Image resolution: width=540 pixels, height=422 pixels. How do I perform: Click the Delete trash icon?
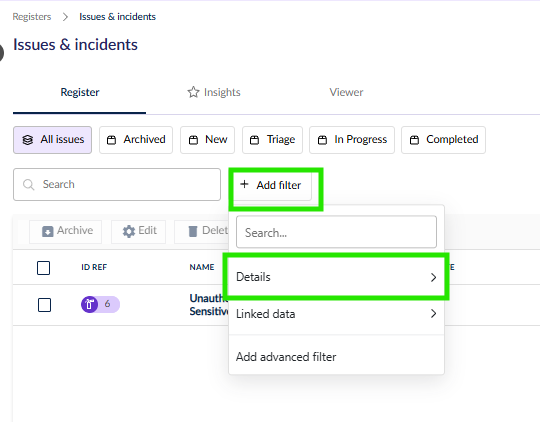pyautogui.click(x=193, y=231)
